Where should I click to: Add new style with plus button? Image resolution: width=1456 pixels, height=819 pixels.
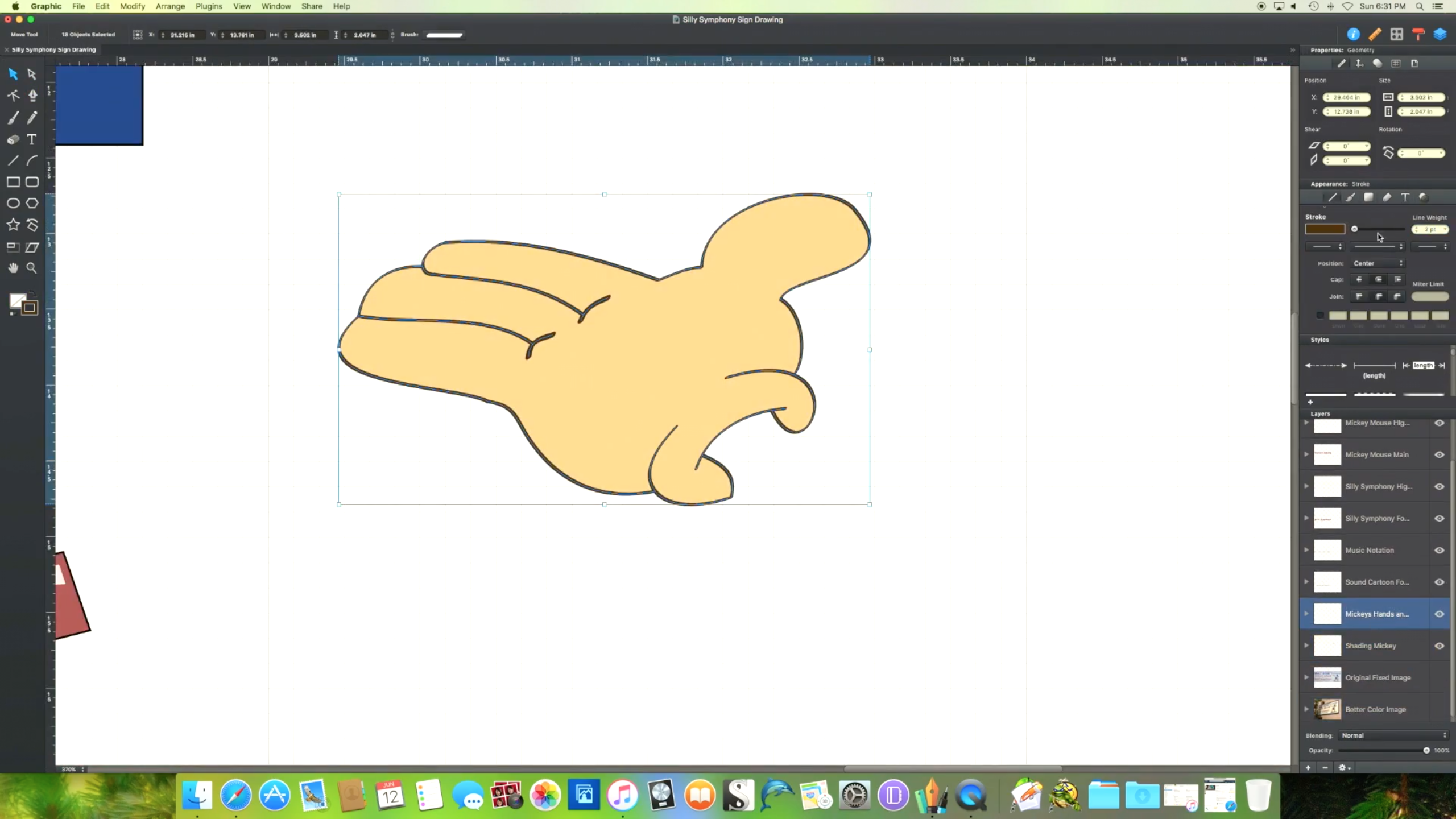tap(1310, 402)
